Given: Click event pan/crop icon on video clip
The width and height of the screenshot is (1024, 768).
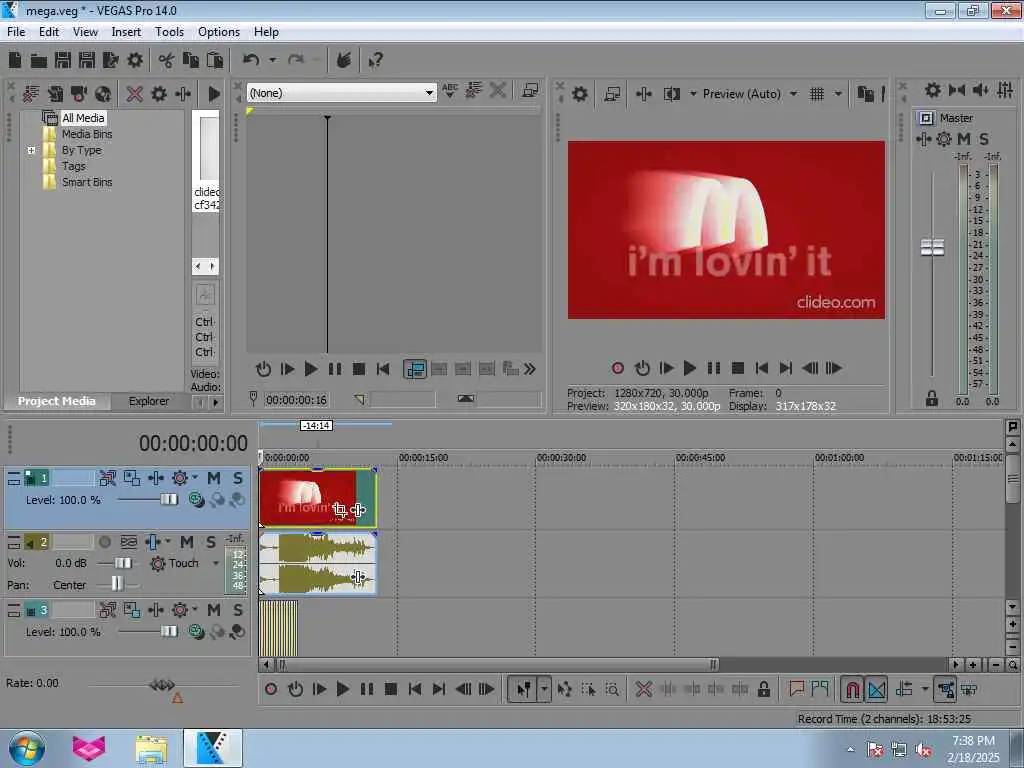Looking at the screenshot, I should point(340,510).
